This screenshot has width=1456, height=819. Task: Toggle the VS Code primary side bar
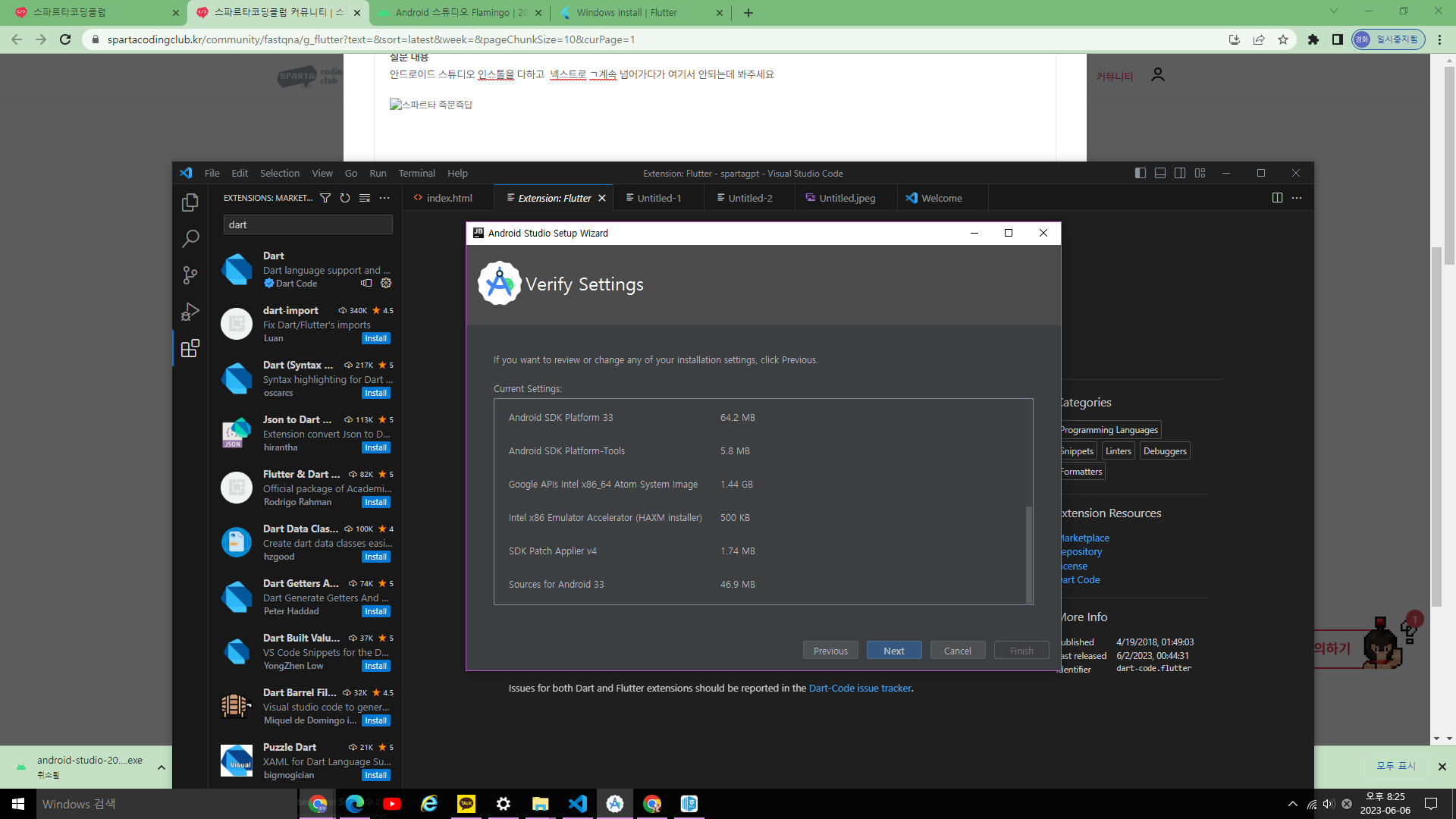click(1141, 173)
